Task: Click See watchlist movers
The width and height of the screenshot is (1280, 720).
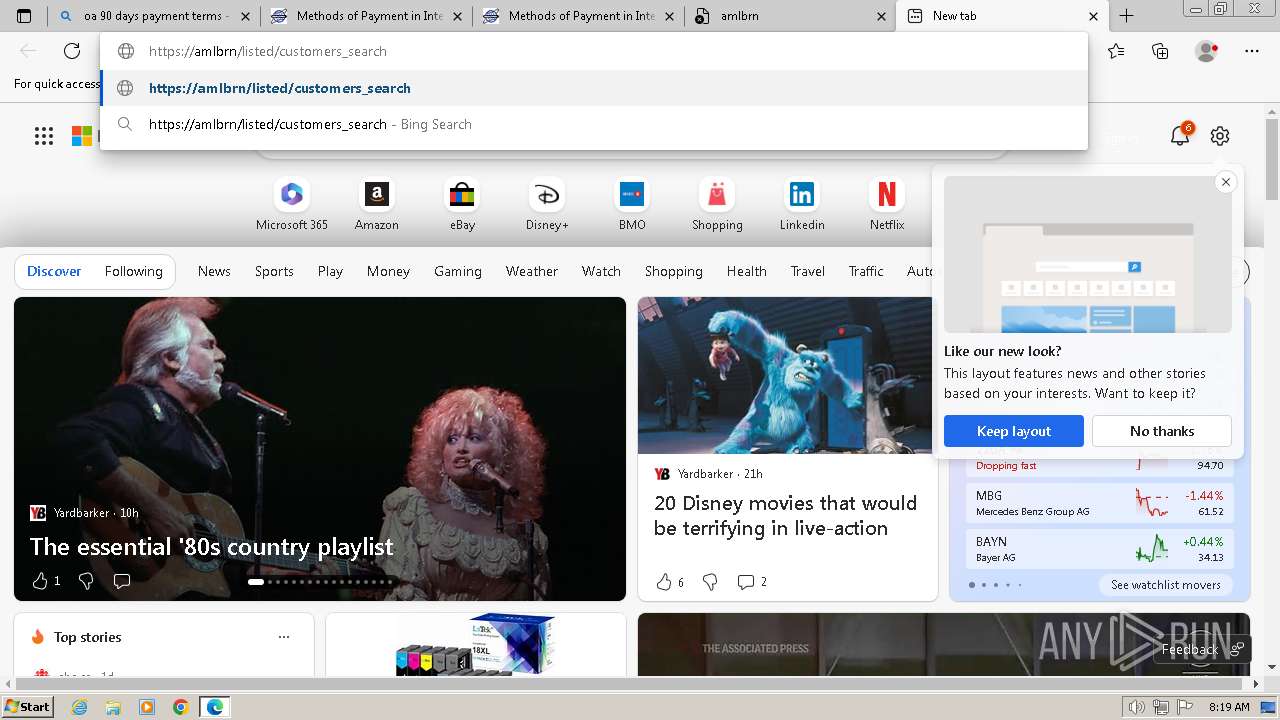Action: click(1165, 585)
